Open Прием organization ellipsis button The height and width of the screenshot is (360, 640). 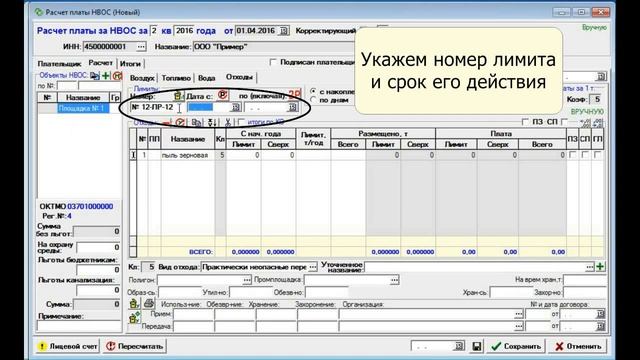point(518,314)
